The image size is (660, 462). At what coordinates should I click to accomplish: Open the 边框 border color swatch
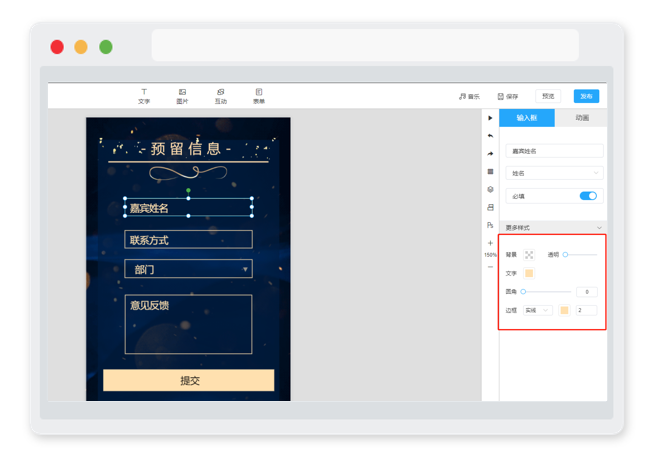pyautogui.click(x=564, y=310)
